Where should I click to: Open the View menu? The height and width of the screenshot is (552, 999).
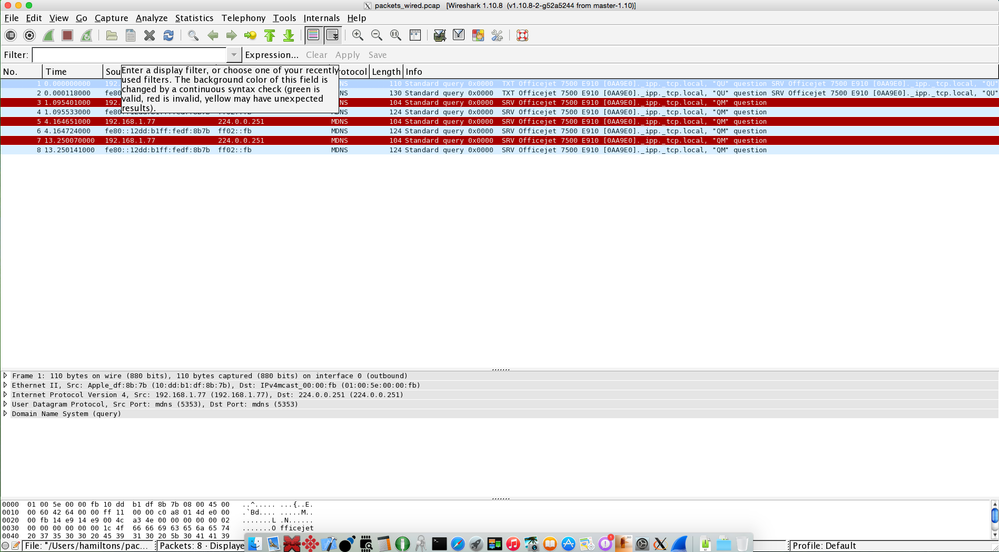point(59,18)
